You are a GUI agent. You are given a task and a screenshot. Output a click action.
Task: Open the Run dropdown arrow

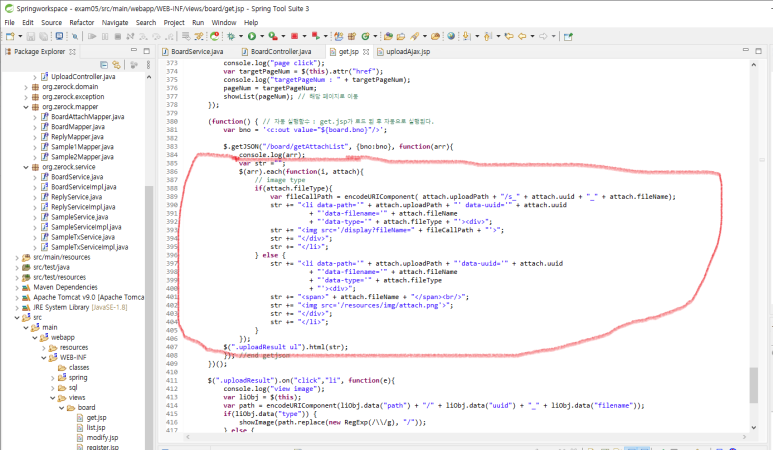click(x=262, y=36)
